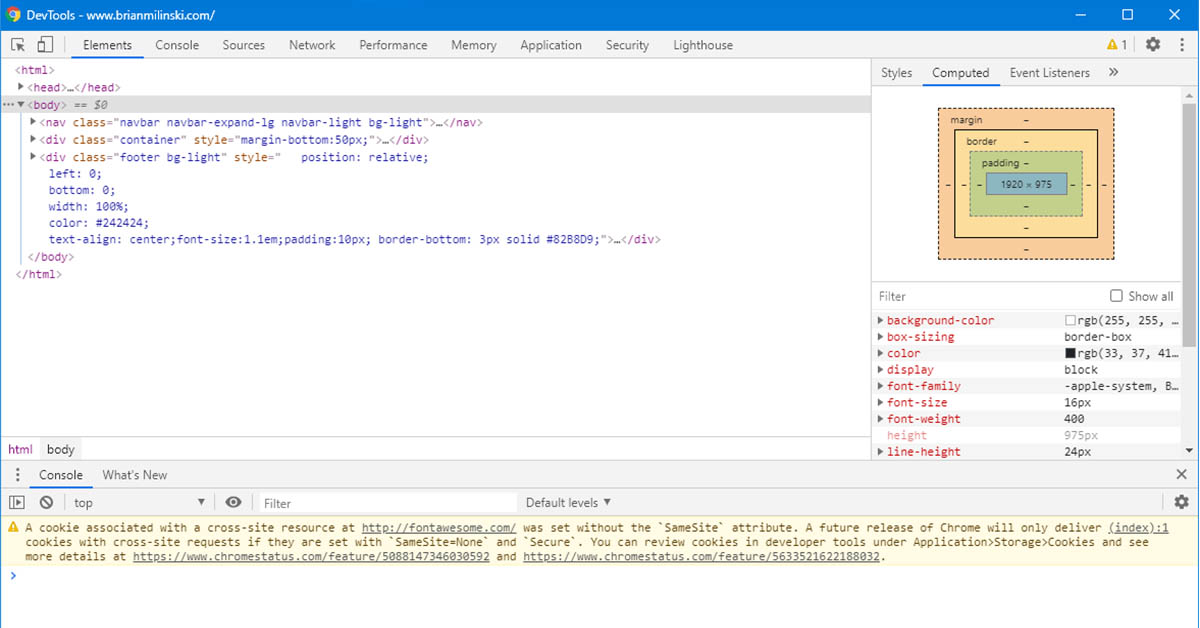This screenshot has width=1200, height=628.
Task: Close the console drawer with X
Action: [x=1182, y=475]
